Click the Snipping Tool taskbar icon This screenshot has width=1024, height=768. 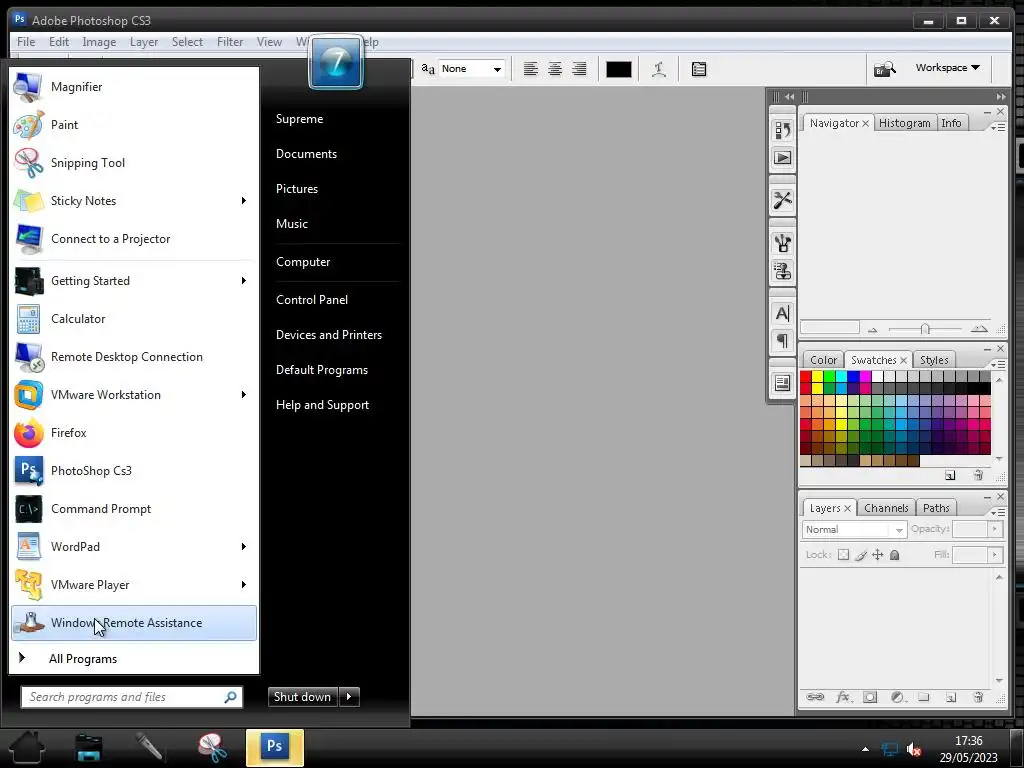tap(212, 748)
